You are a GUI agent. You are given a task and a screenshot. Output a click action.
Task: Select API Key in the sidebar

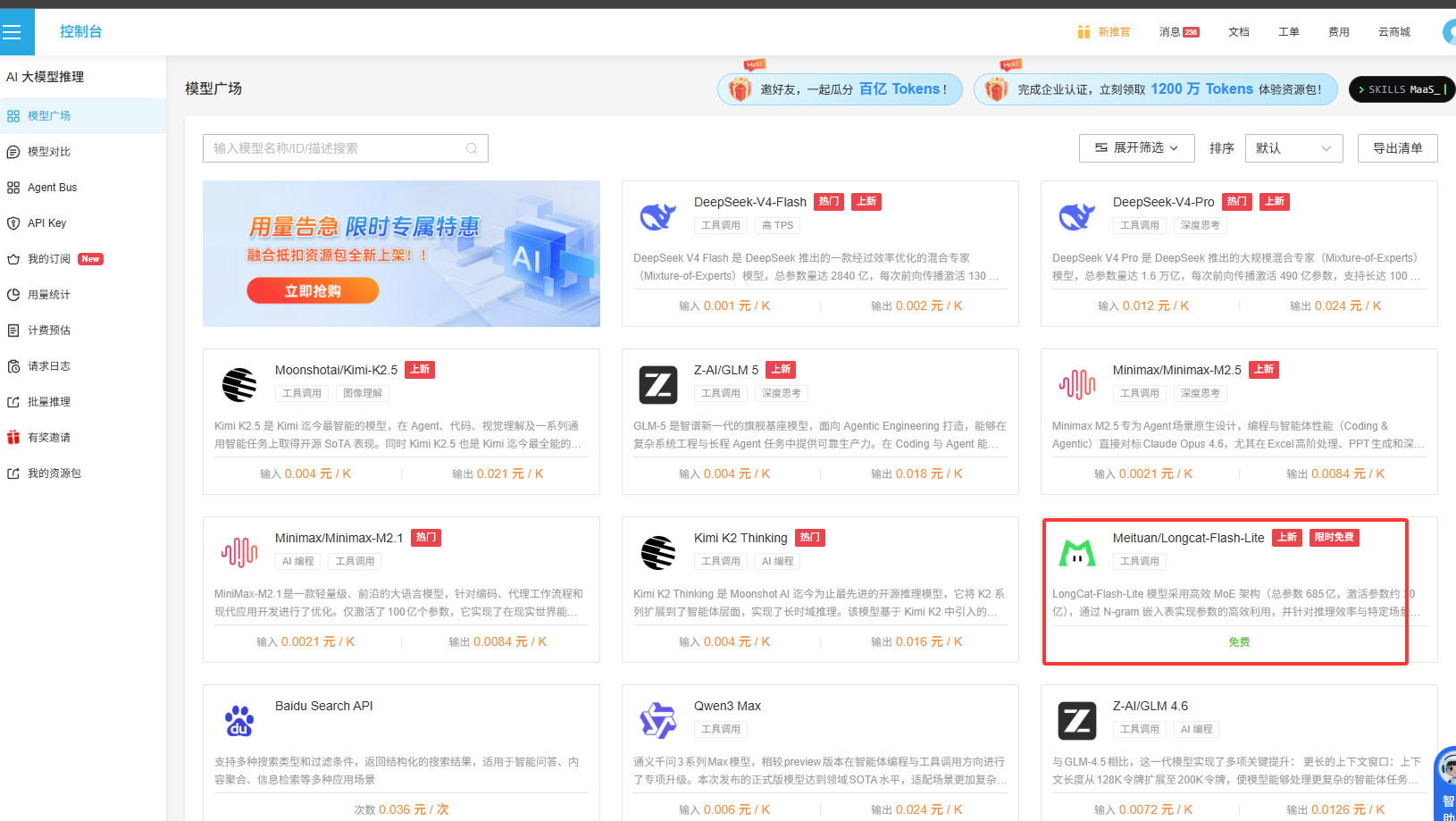tap(83, 223)
